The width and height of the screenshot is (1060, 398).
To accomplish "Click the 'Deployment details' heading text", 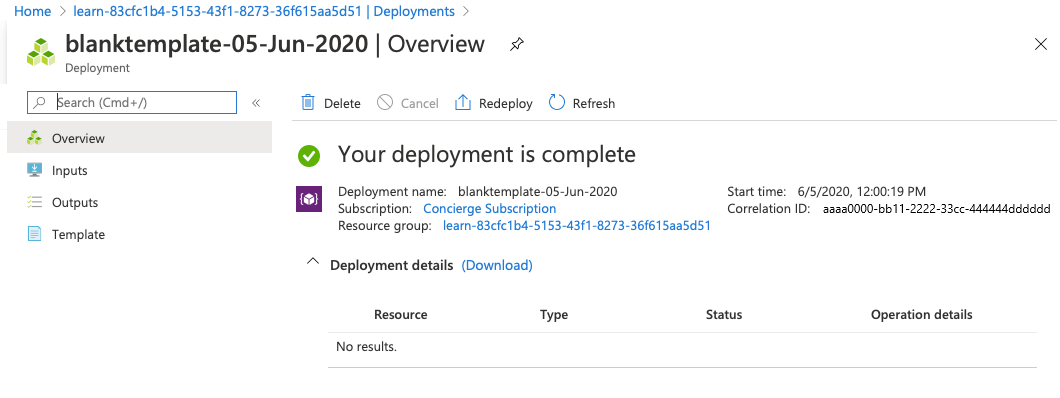I will click(391, 266).
